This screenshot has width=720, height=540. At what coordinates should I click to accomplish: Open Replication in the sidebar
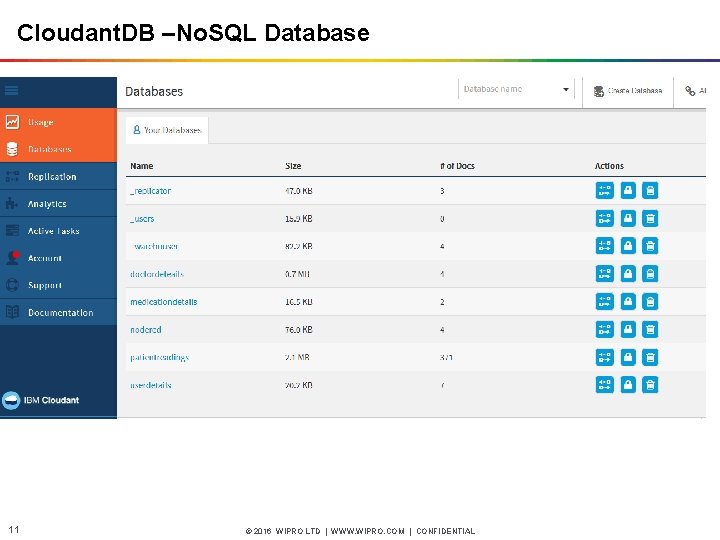click(x=58, y=176)
